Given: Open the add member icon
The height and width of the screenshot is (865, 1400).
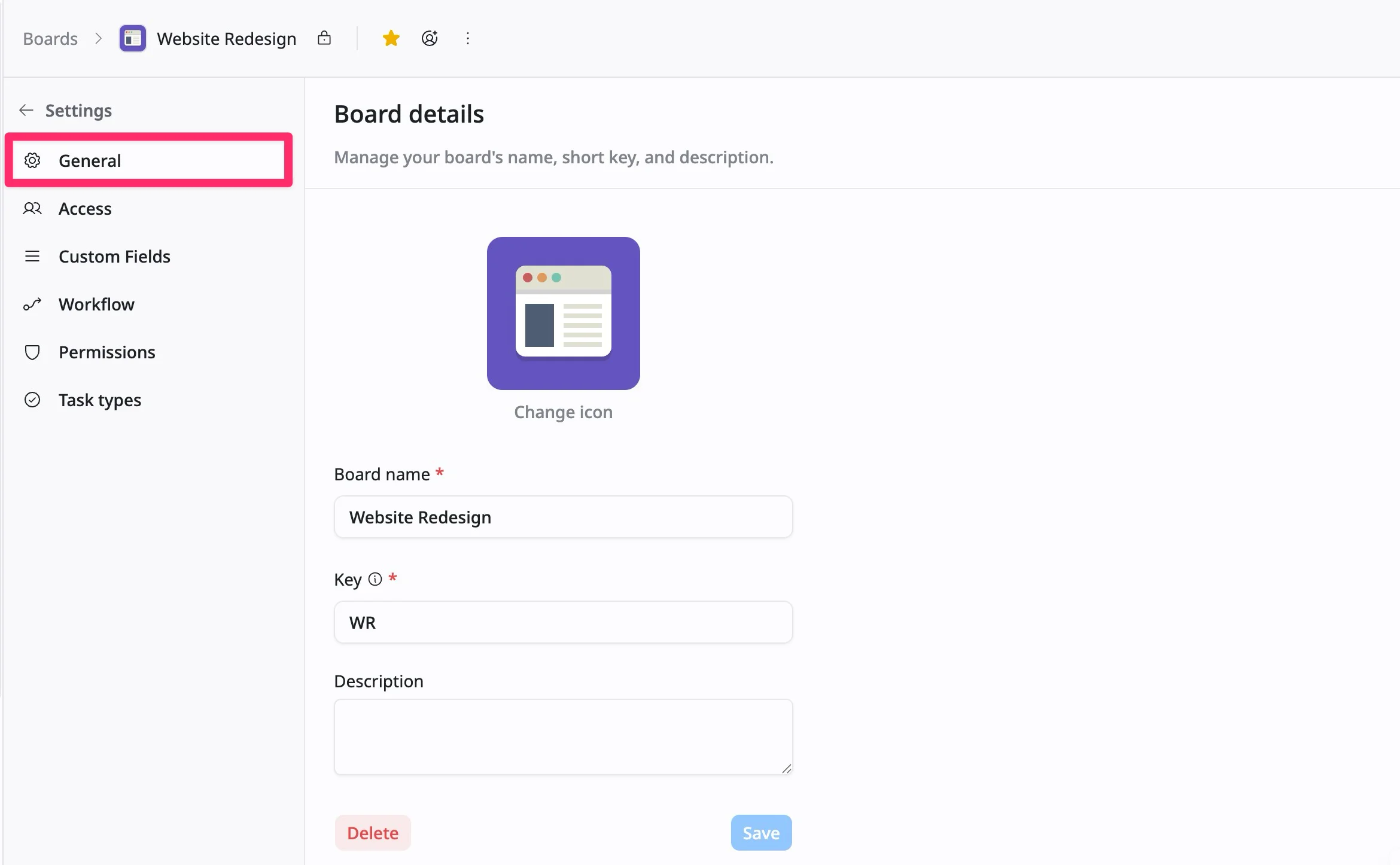Looking at the screenshot, I should (430, 38).
